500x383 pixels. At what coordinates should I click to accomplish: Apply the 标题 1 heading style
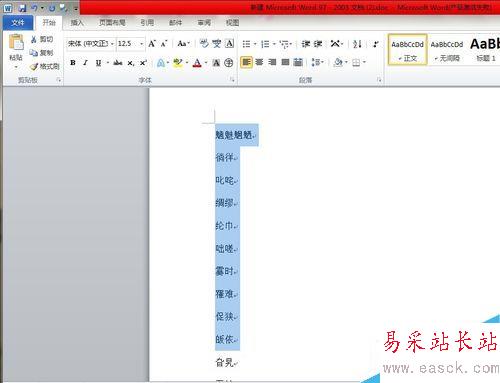[485, 50]
